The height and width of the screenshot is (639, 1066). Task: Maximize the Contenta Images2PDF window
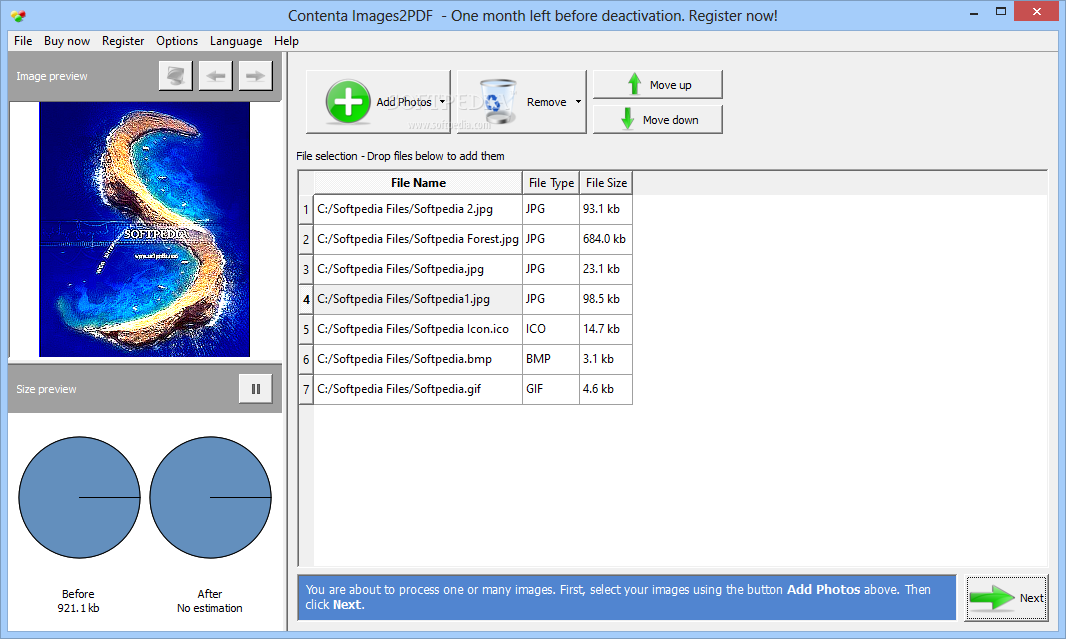pyautogui.click(x=1001, y=12)
